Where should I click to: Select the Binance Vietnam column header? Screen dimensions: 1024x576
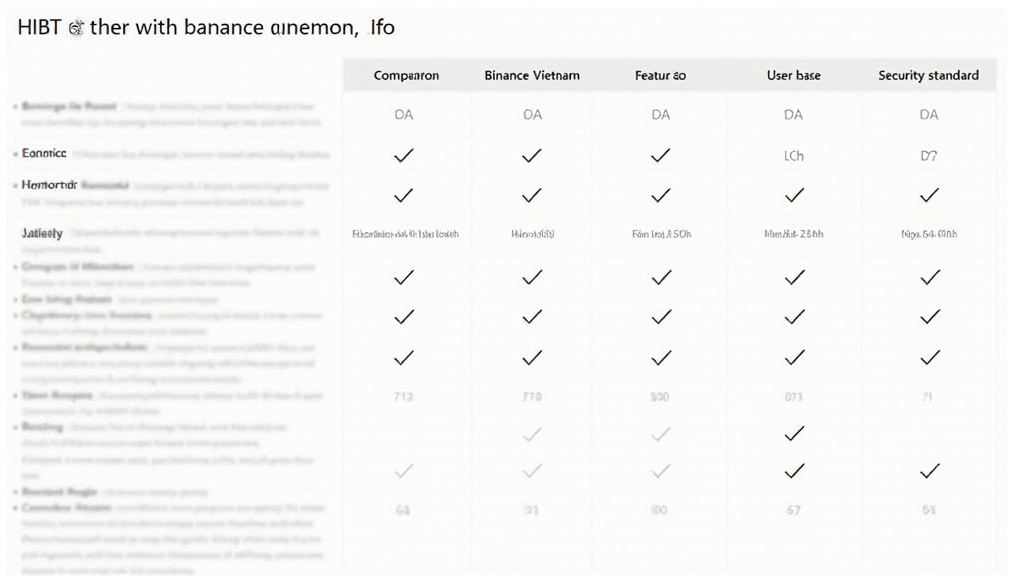532,75
